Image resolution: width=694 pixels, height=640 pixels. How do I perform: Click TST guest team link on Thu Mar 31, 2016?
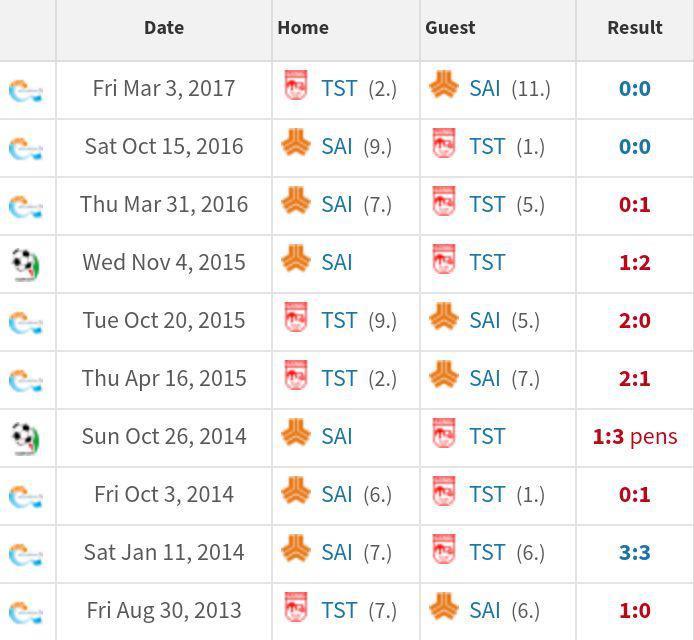[487, 205]
